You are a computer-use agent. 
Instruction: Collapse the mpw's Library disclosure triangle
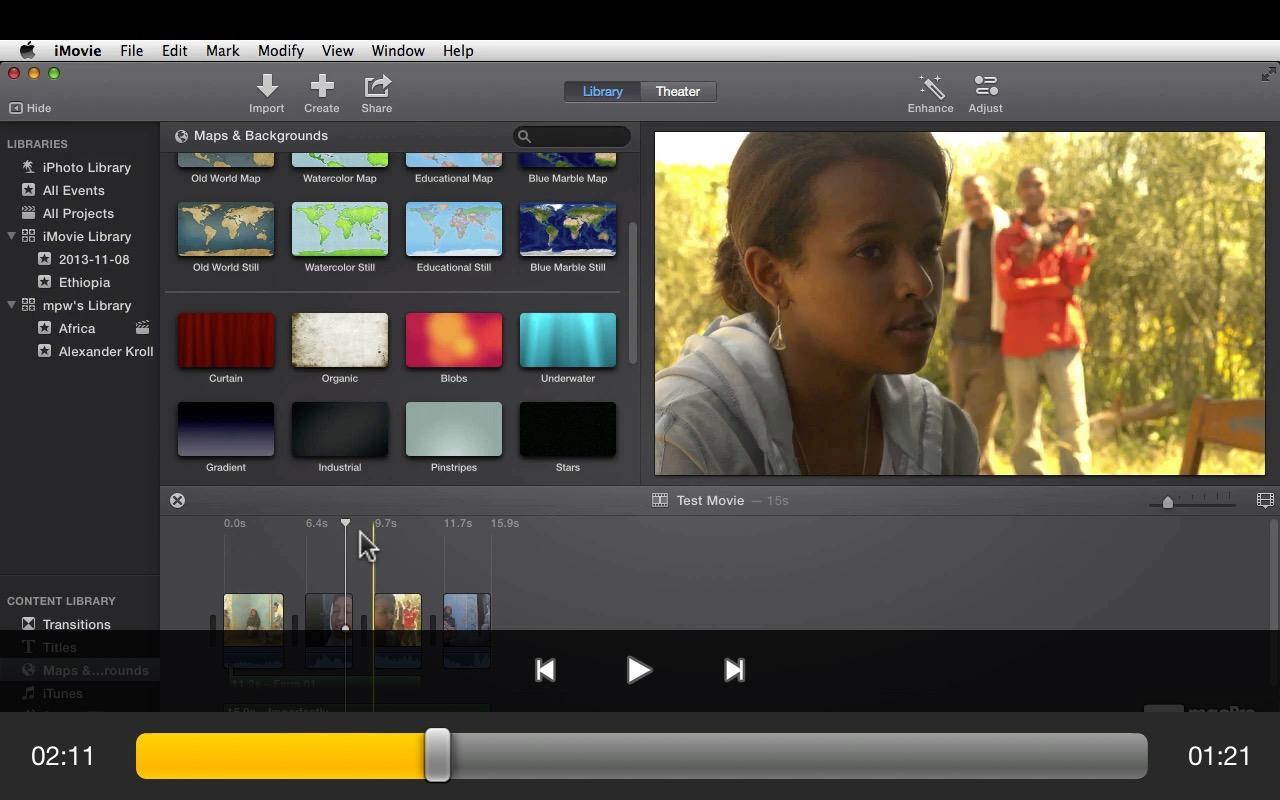11,305
